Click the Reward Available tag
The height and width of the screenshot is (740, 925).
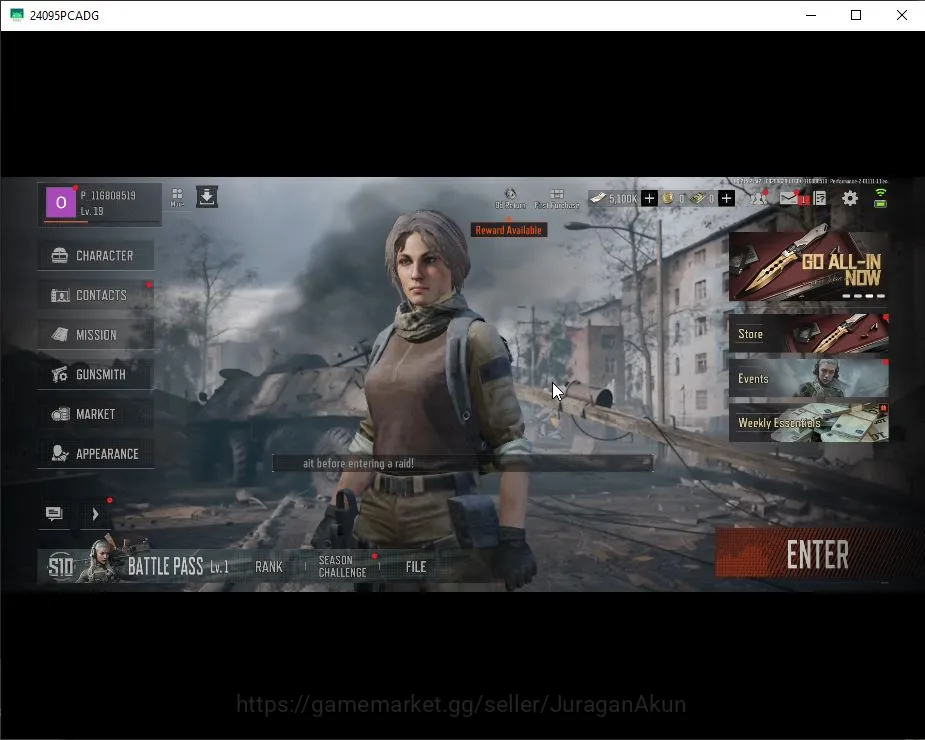click(509, 230)
